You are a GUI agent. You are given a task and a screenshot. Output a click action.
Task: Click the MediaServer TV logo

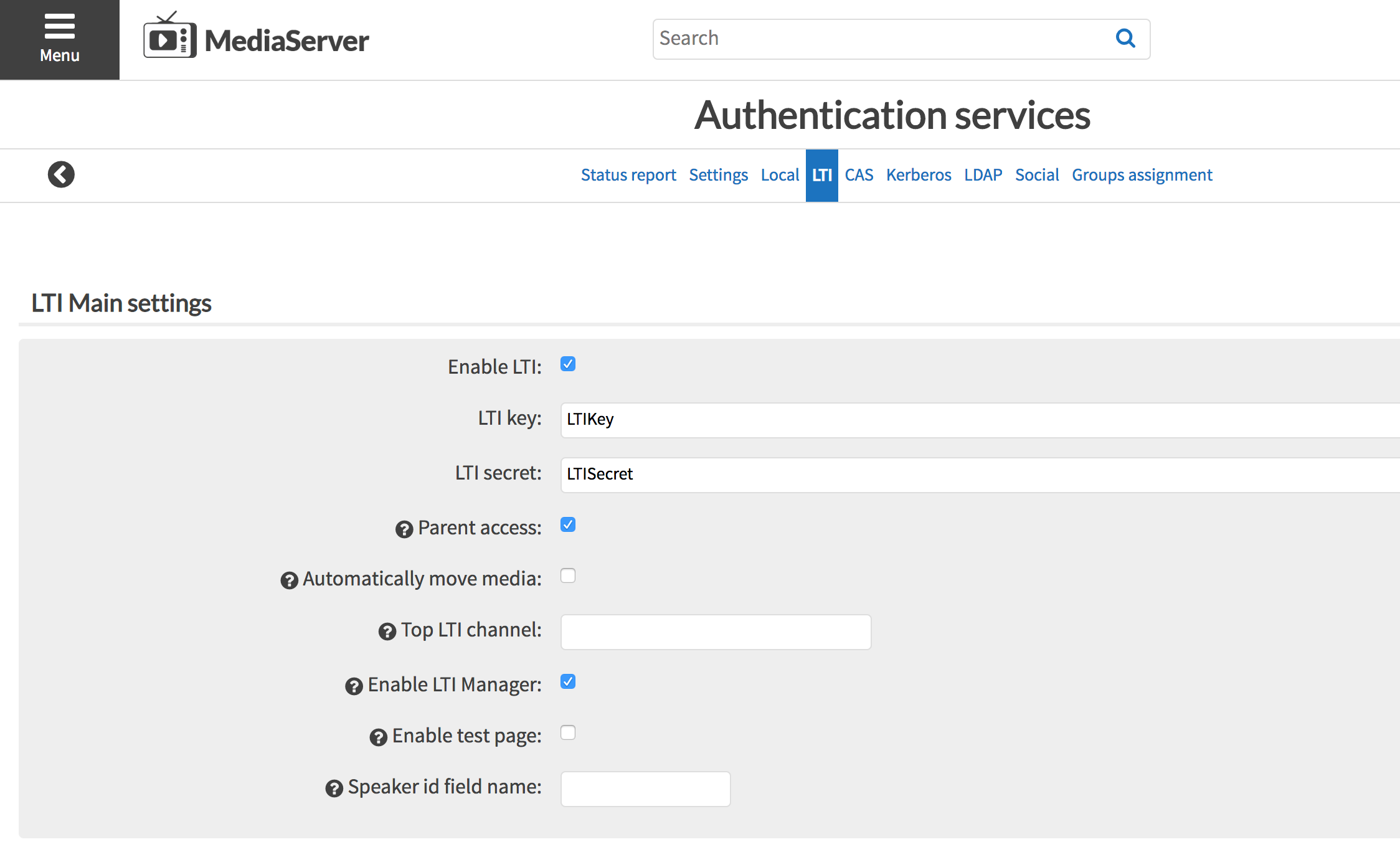coord(169,39)
